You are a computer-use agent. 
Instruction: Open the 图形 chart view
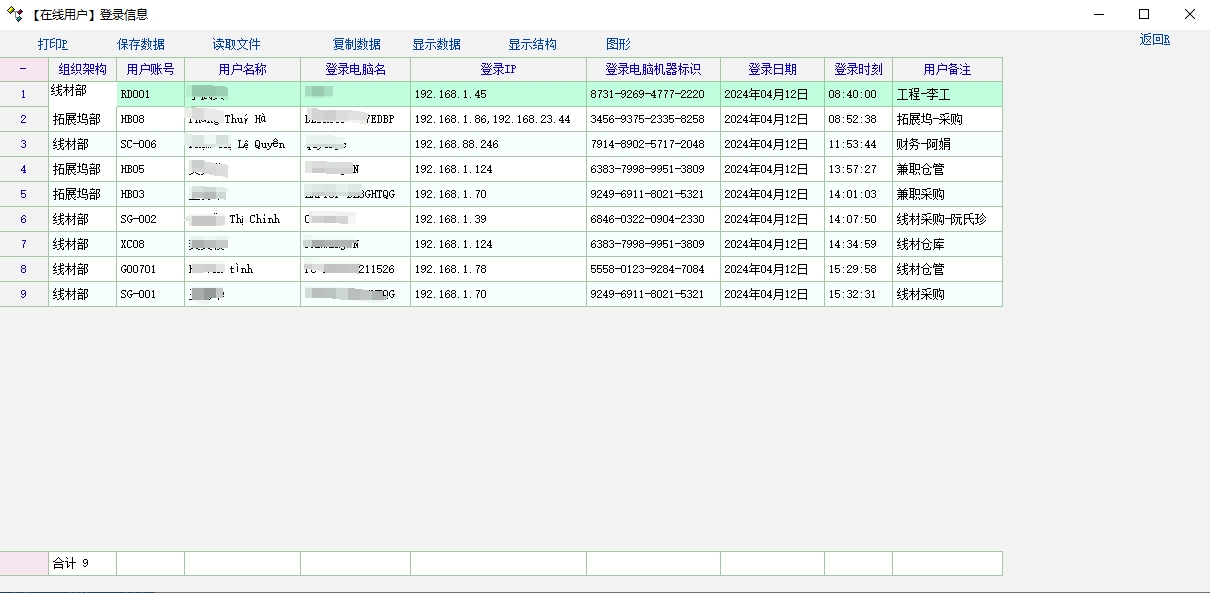[618, 44]
